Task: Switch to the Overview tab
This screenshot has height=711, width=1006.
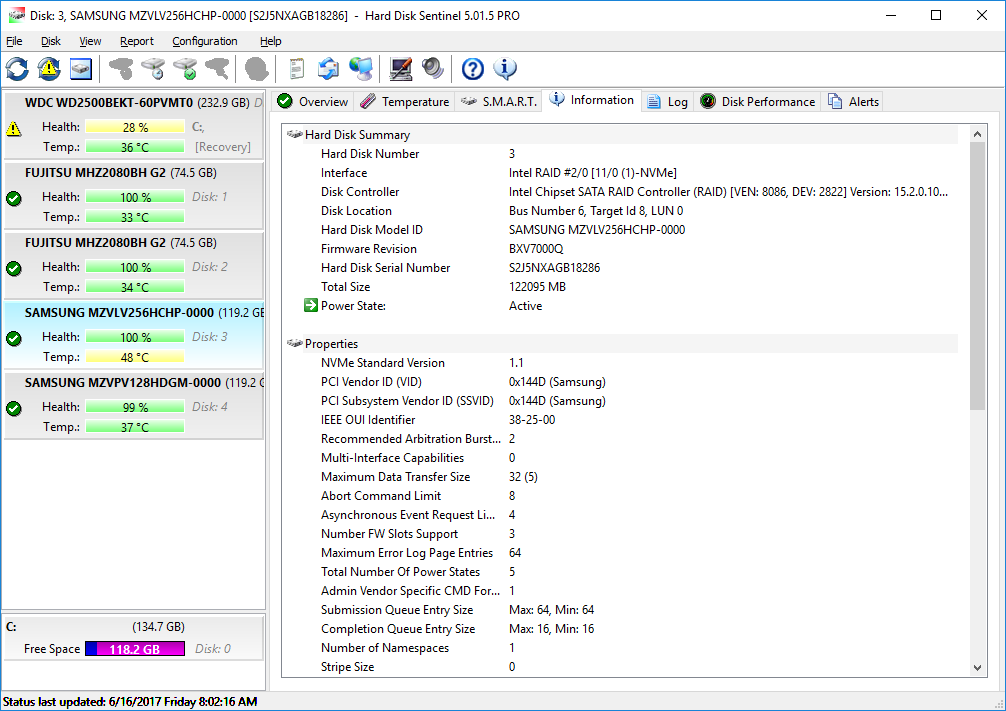Action: [x=312, y=101]
